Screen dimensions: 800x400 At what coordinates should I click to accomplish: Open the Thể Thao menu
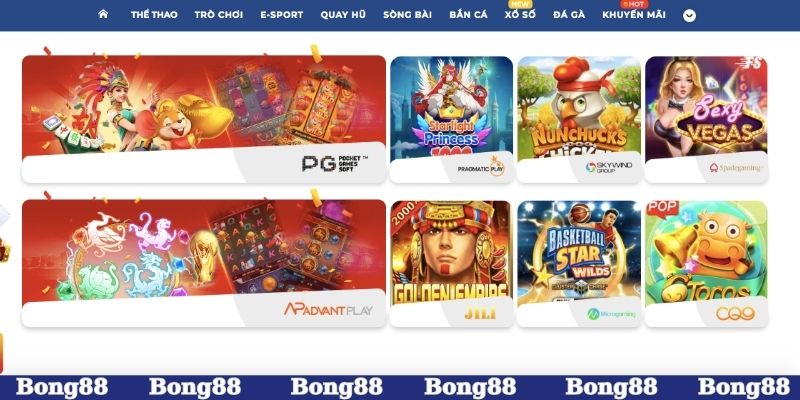point(154,15)
